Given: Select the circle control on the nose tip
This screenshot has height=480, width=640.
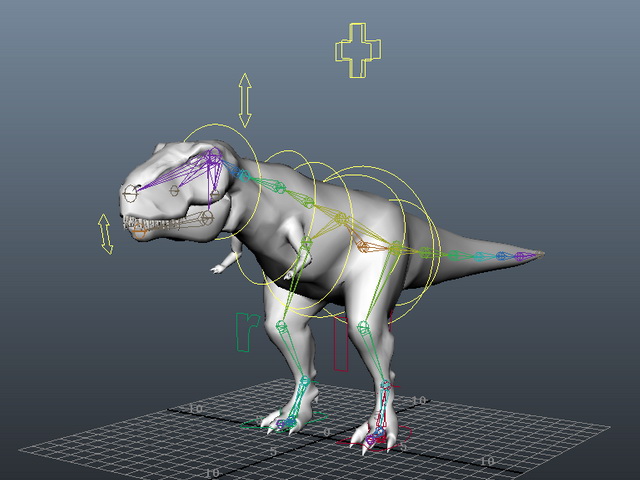Looking at the screenshot, I should point(131,193).
